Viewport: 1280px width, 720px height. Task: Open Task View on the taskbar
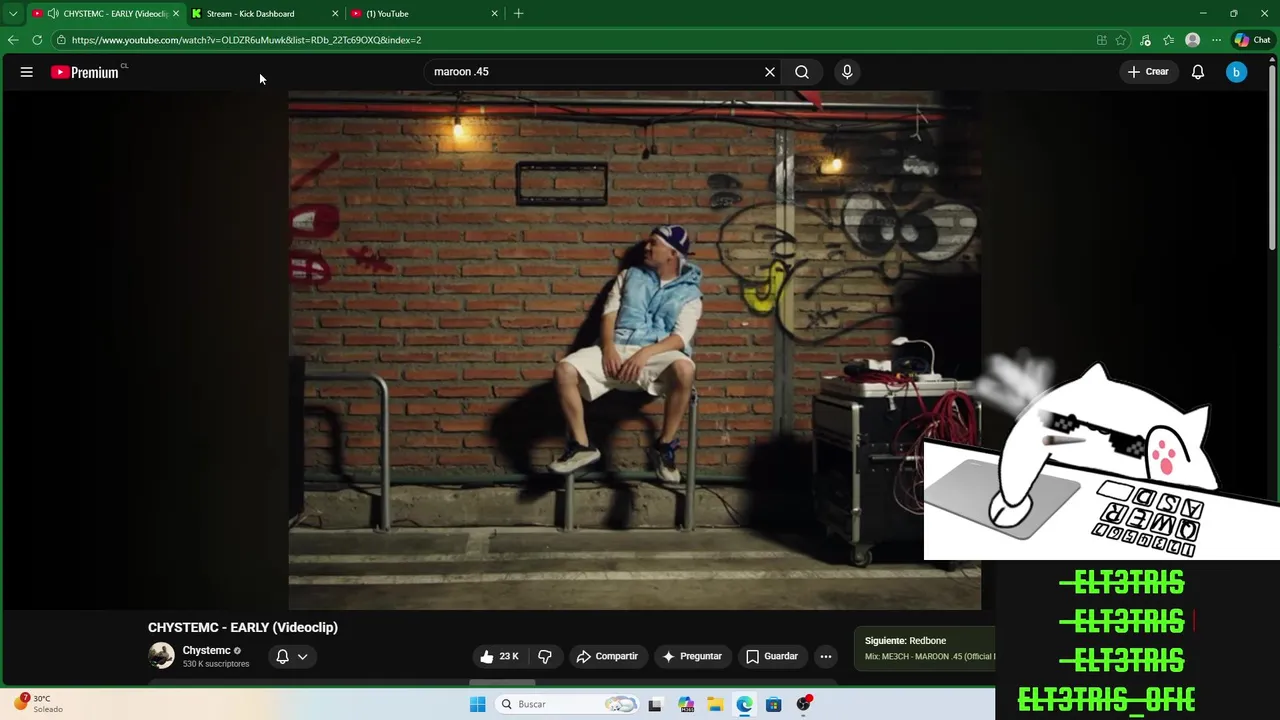[x=655, y=705]
